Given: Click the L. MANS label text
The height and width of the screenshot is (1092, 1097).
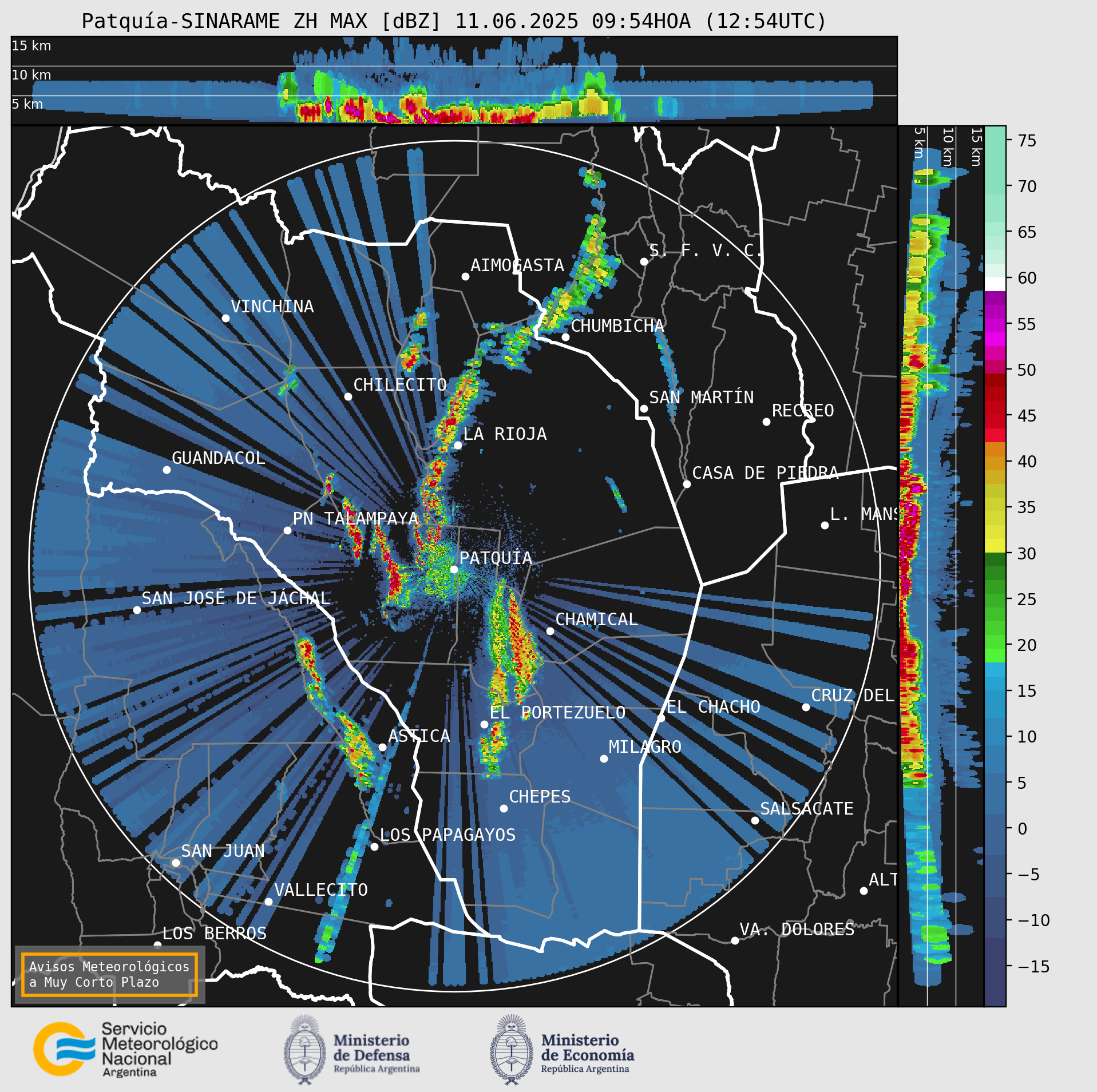Looking at the screenshot, I should tap(864, 514).
